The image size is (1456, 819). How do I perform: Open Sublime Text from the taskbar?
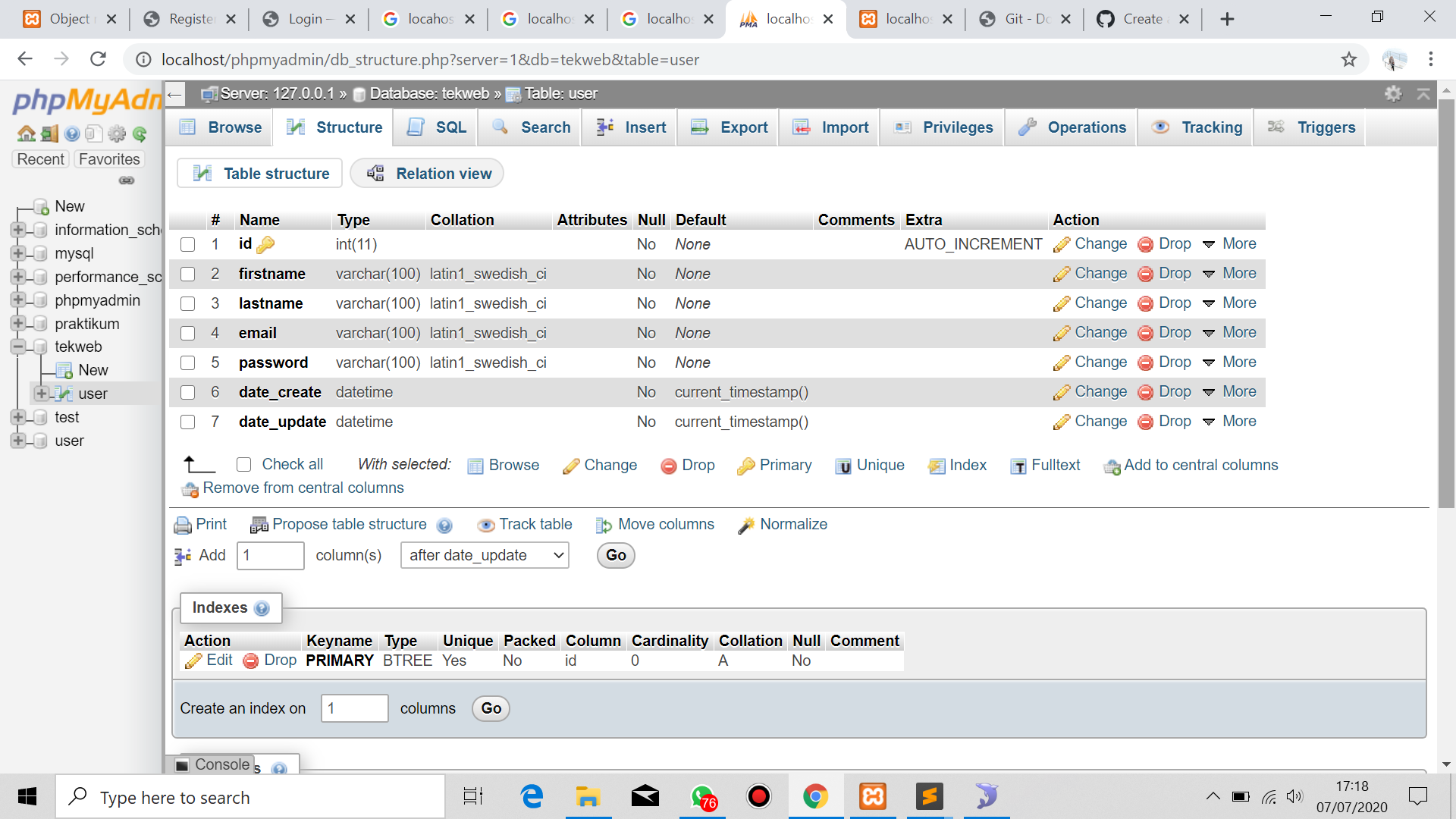pyautogui.click(x=929, y=796)
